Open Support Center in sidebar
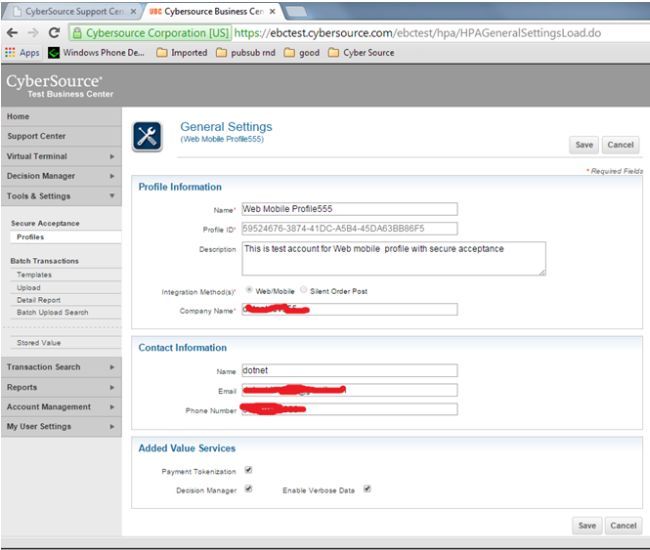Screen dimensions: 650x550 (61, 136)
